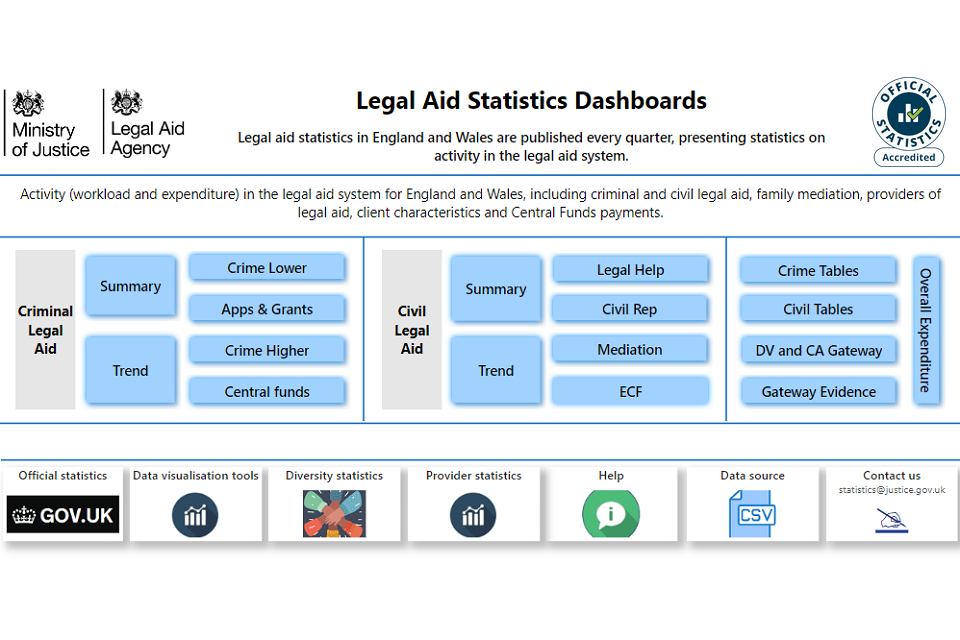The width and height of the screenshot is (960, 640).
Task: Click the Diversity statistics hands icon
Action: 334,514
